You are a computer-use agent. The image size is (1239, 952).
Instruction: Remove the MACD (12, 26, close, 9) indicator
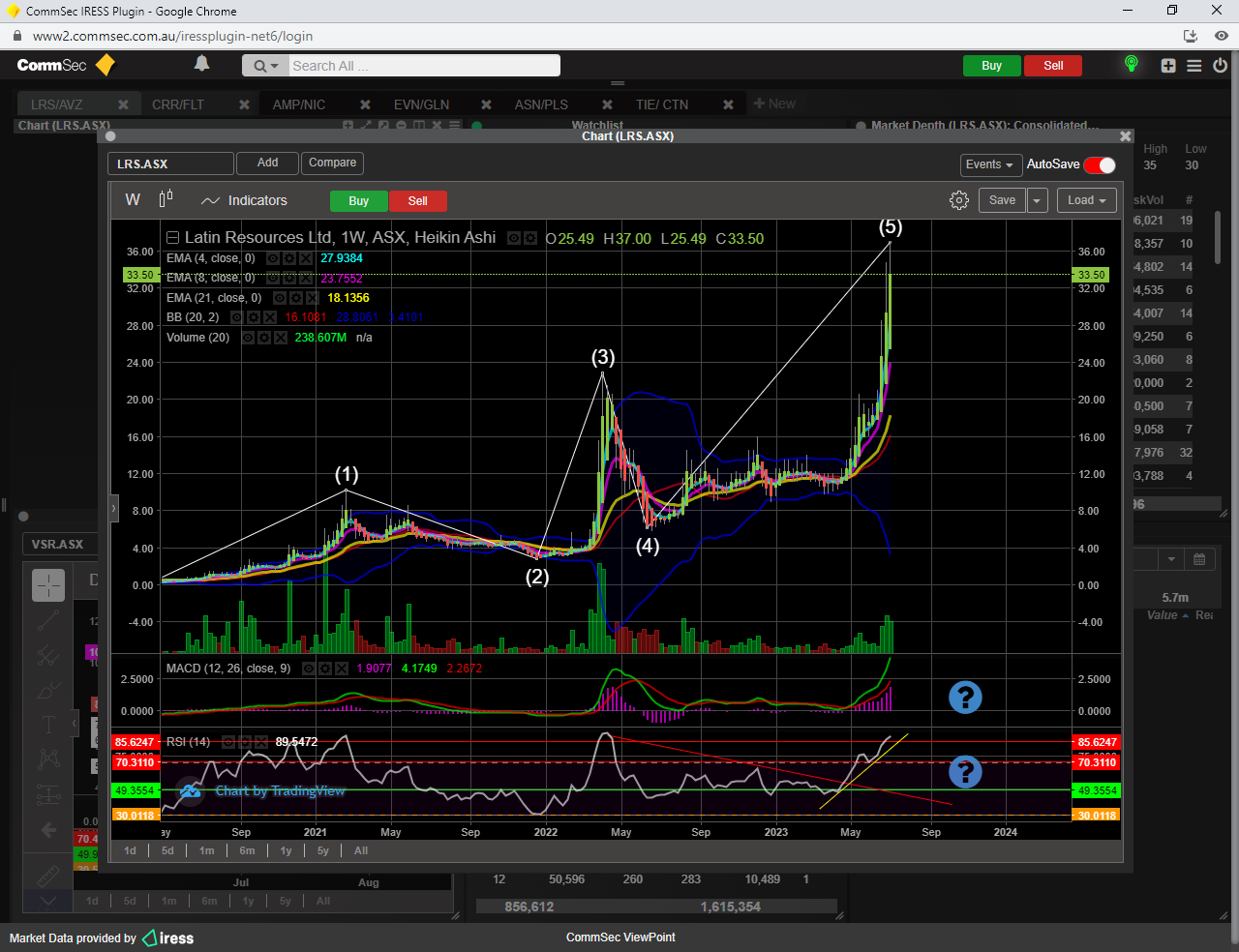(342, 669)
